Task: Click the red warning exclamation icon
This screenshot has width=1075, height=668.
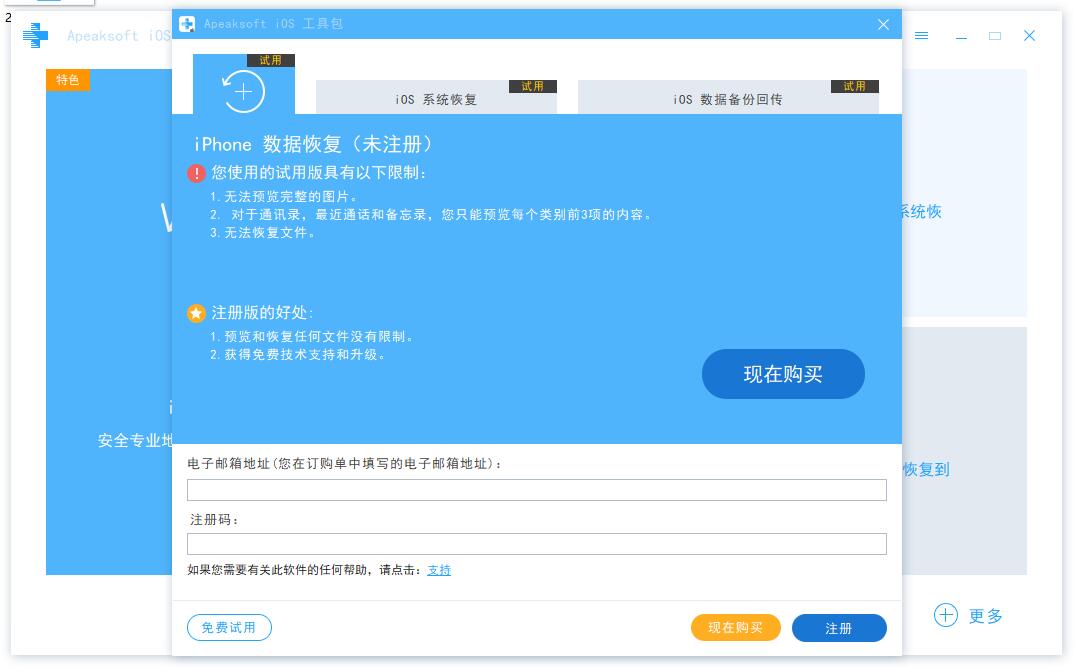Action: point(196,173)
